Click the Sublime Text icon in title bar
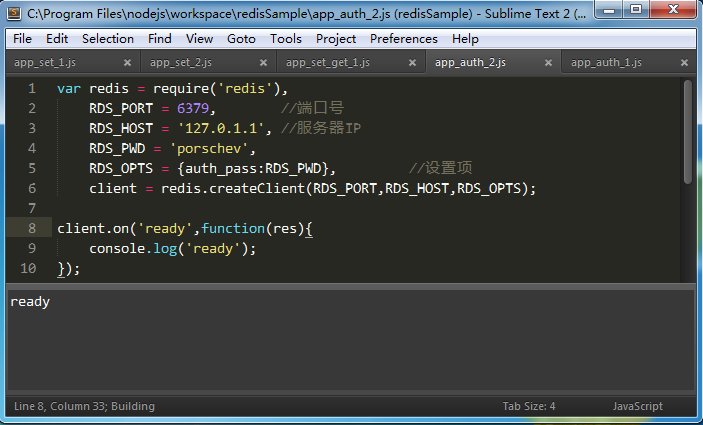Image resolution: width=703 pixels, height=425 pixels. click(x=13, y=14)
